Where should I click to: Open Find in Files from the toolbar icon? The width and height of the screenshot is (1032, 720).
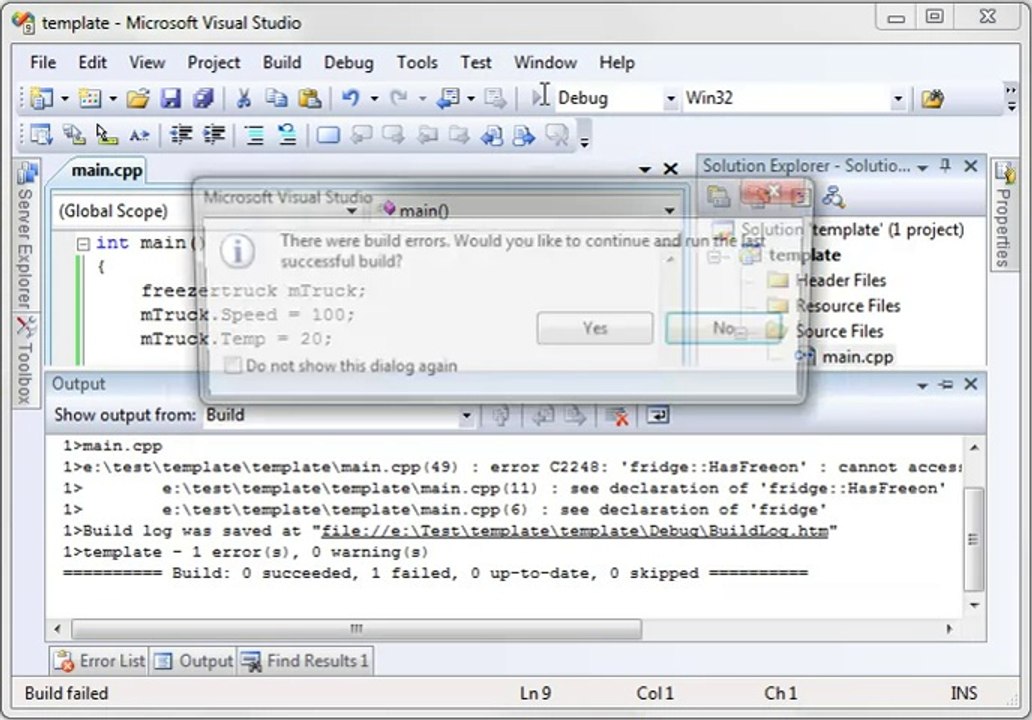(932, 99)
